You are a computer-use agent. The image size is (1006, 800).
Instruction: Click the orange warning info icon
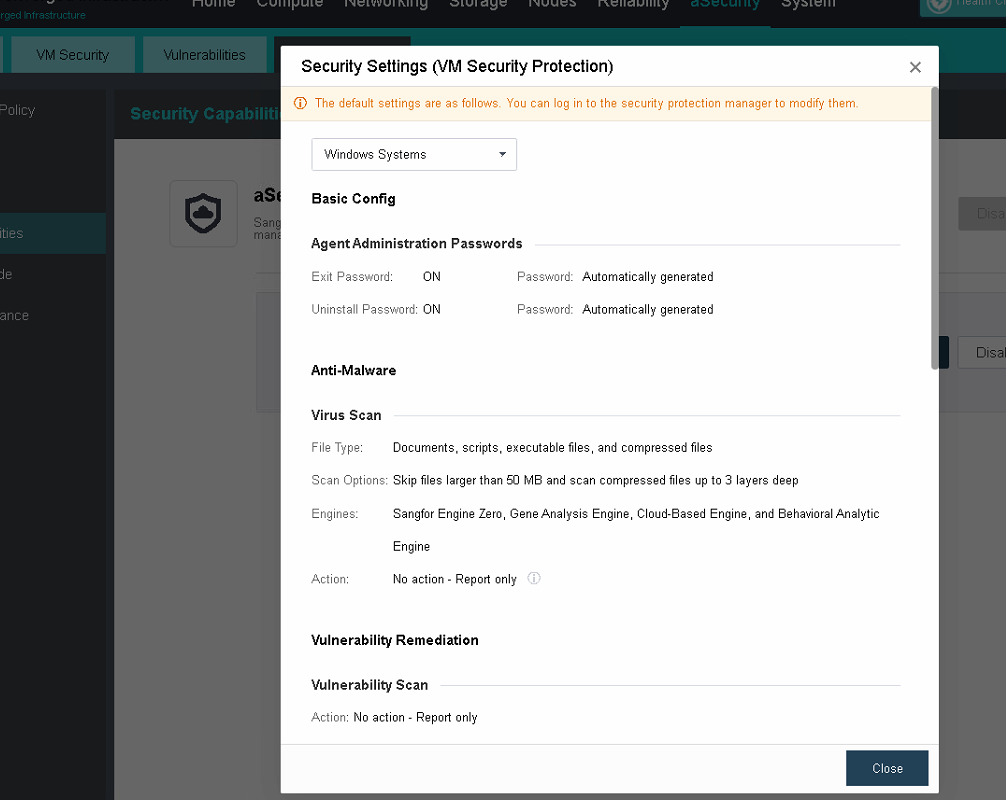300,103
